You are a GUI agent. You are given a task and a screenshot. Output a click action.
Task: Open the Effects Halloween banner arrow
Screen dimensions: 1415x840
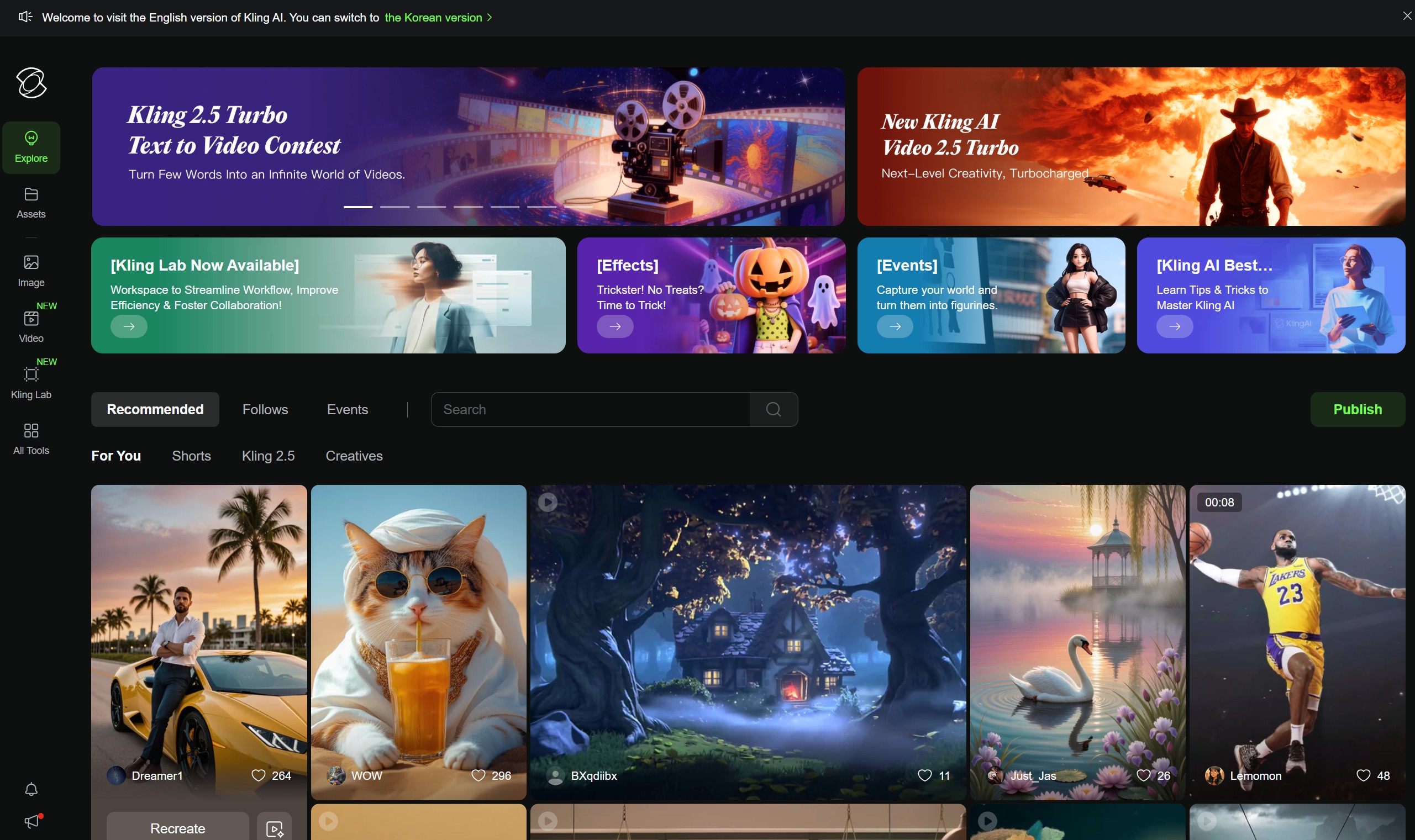click(x=614, y=326)
